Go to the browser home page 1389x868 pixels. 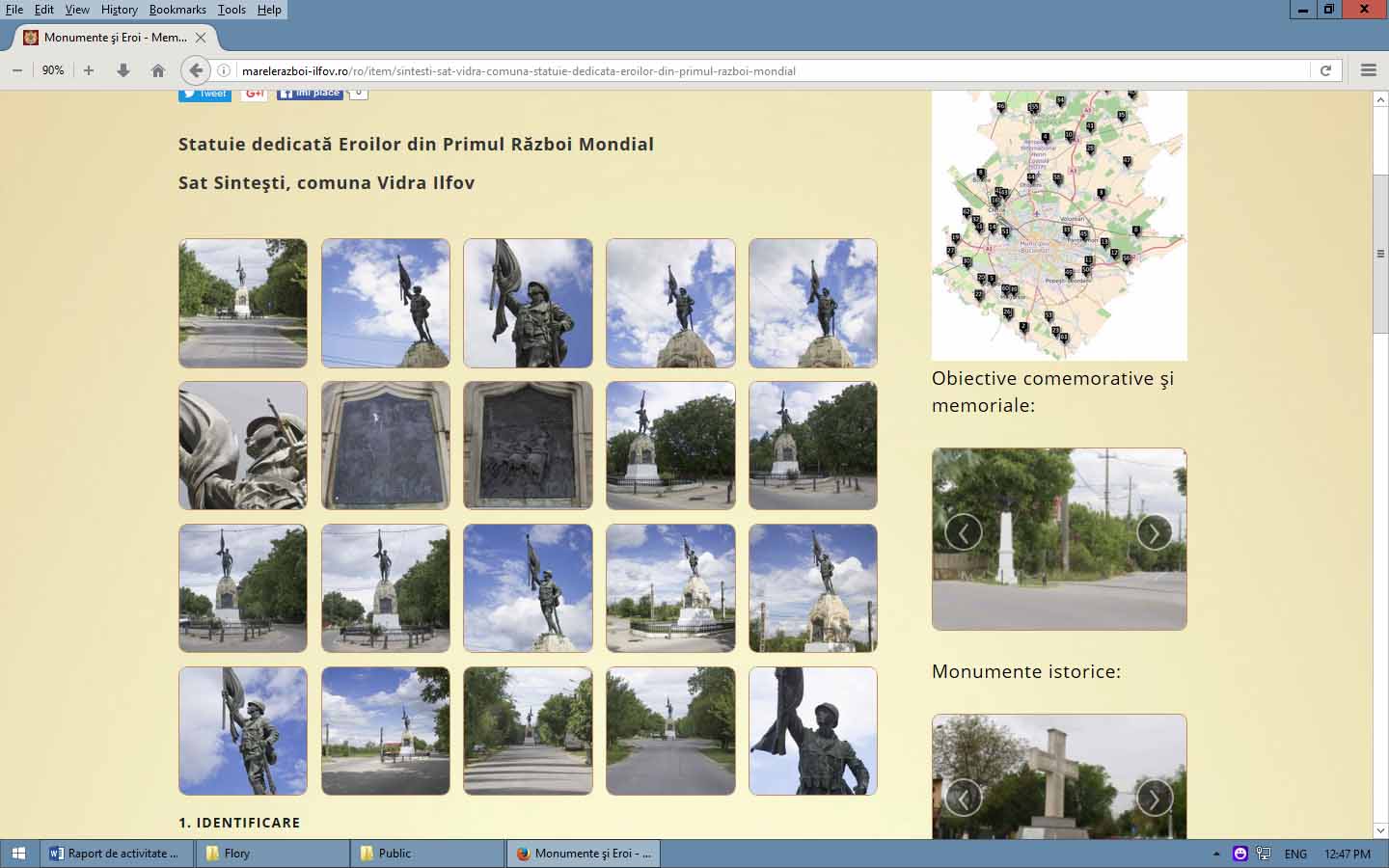point(158,70)
